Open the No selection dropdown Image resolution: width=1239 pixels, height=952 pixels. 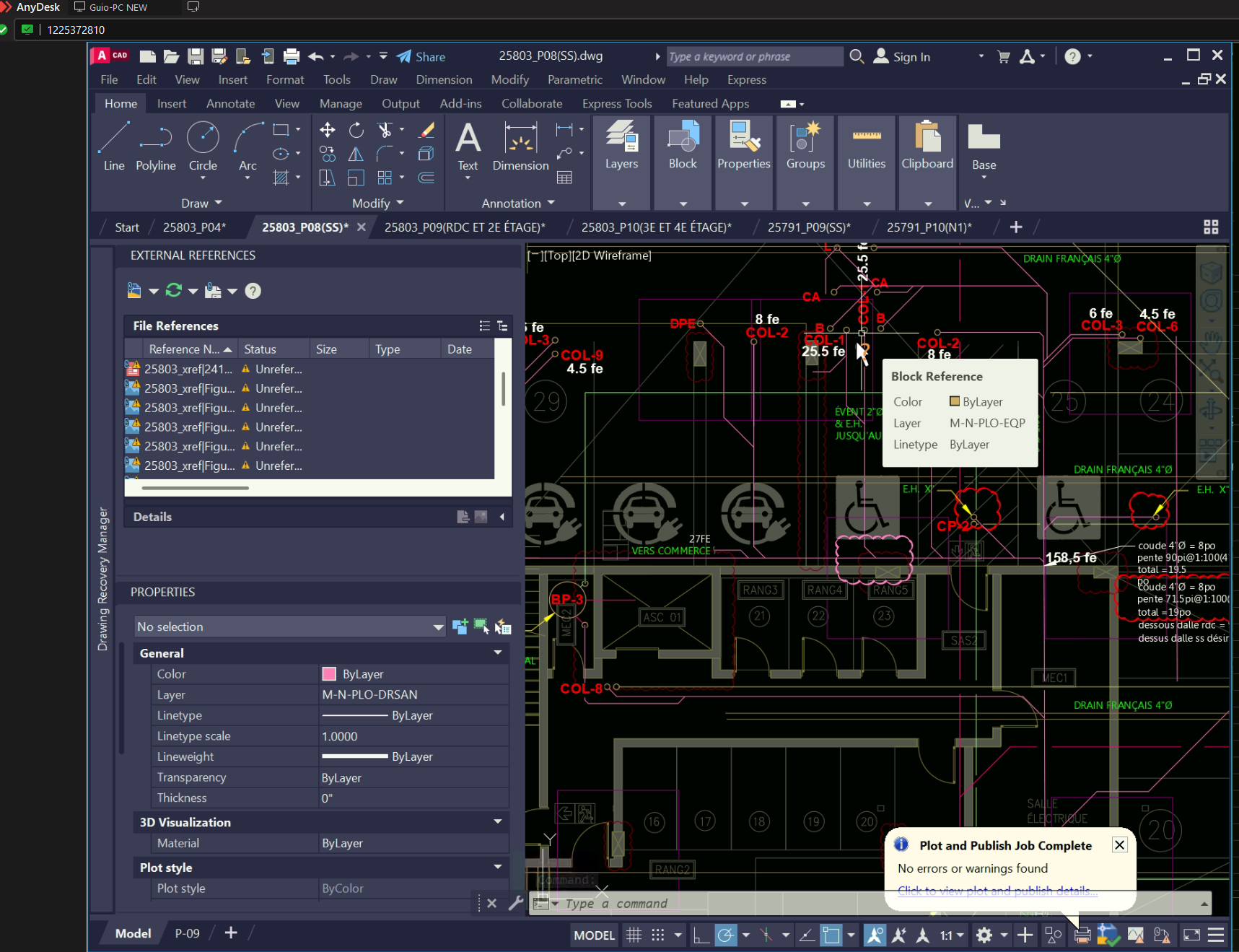(437, 626)
